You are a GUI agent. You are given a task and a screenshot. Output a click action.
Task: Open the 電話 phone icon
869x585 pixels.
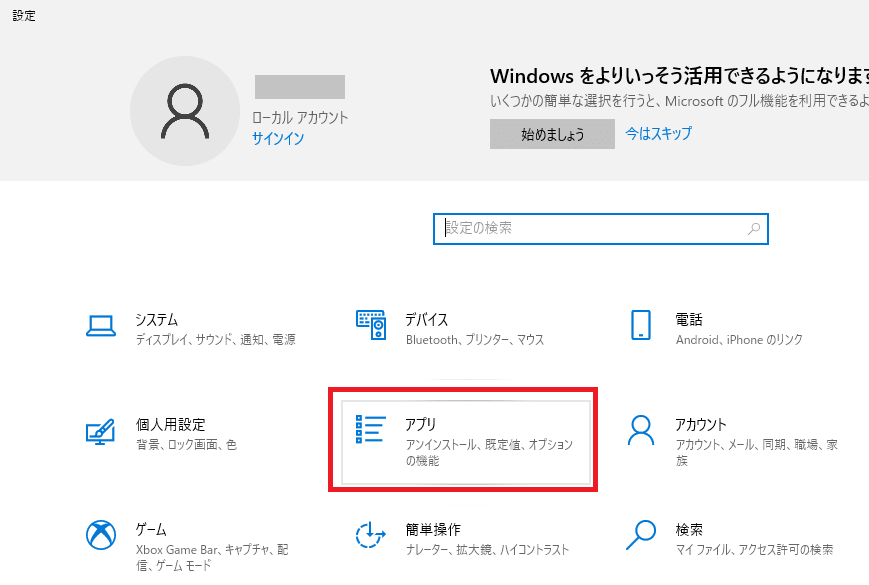point(641,325)
